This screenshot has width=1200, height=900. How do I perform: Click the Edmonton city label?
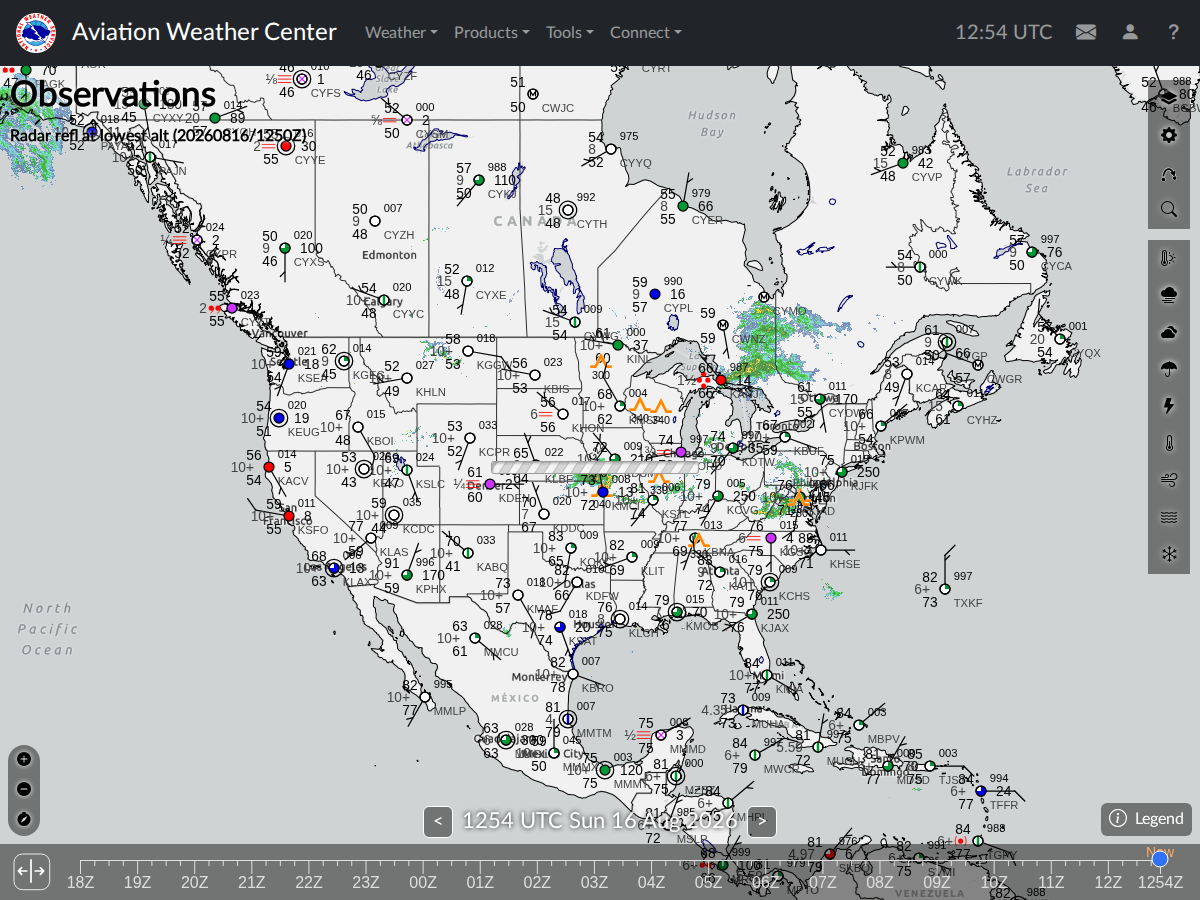coord(389,255)
